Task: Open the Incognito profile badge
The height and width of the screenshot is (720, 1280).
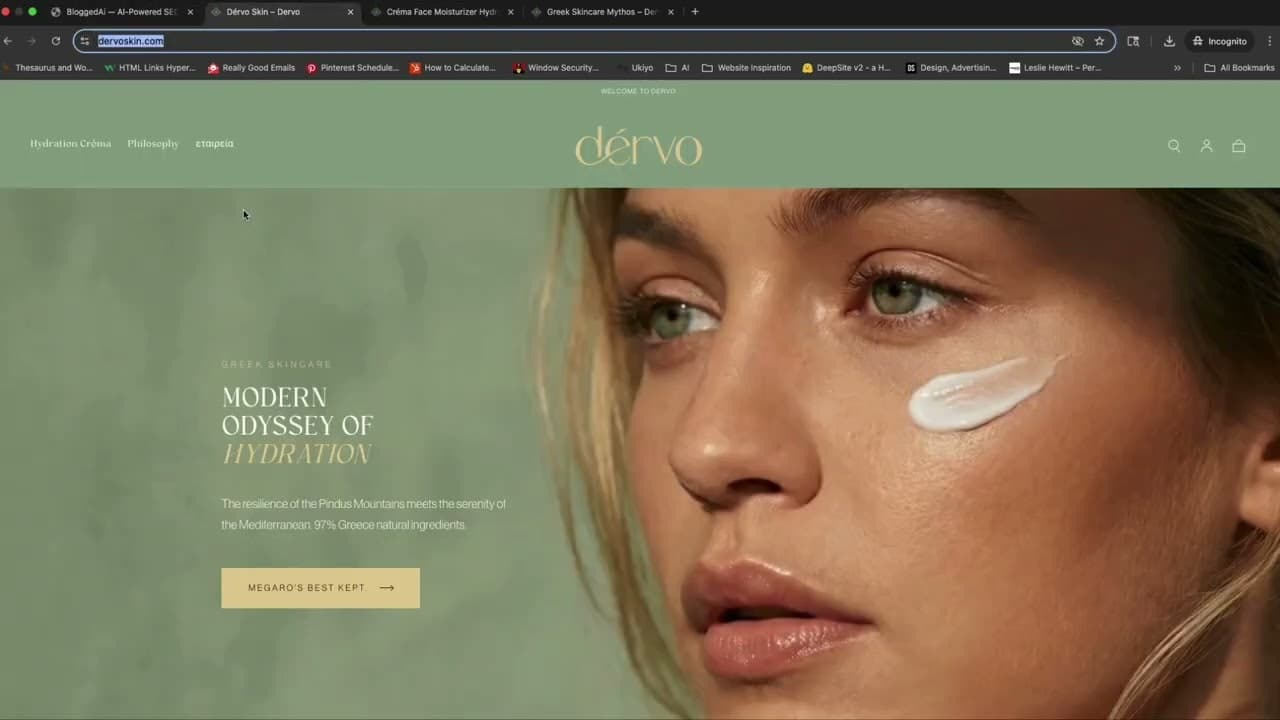Action: click(1220, 41)
